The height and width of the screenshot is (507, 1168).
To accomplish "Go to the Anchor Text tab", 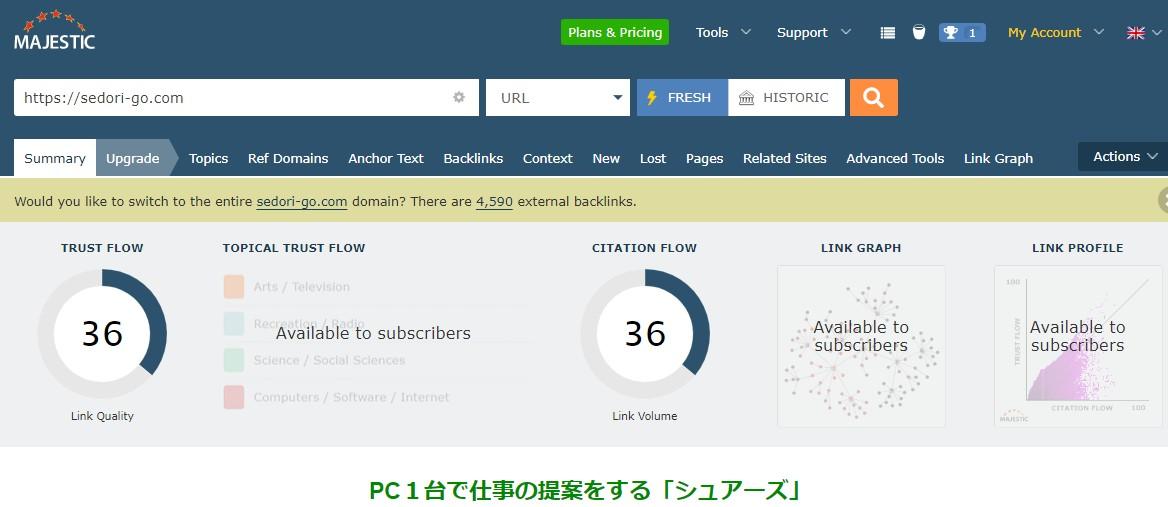I will point(385,158).
